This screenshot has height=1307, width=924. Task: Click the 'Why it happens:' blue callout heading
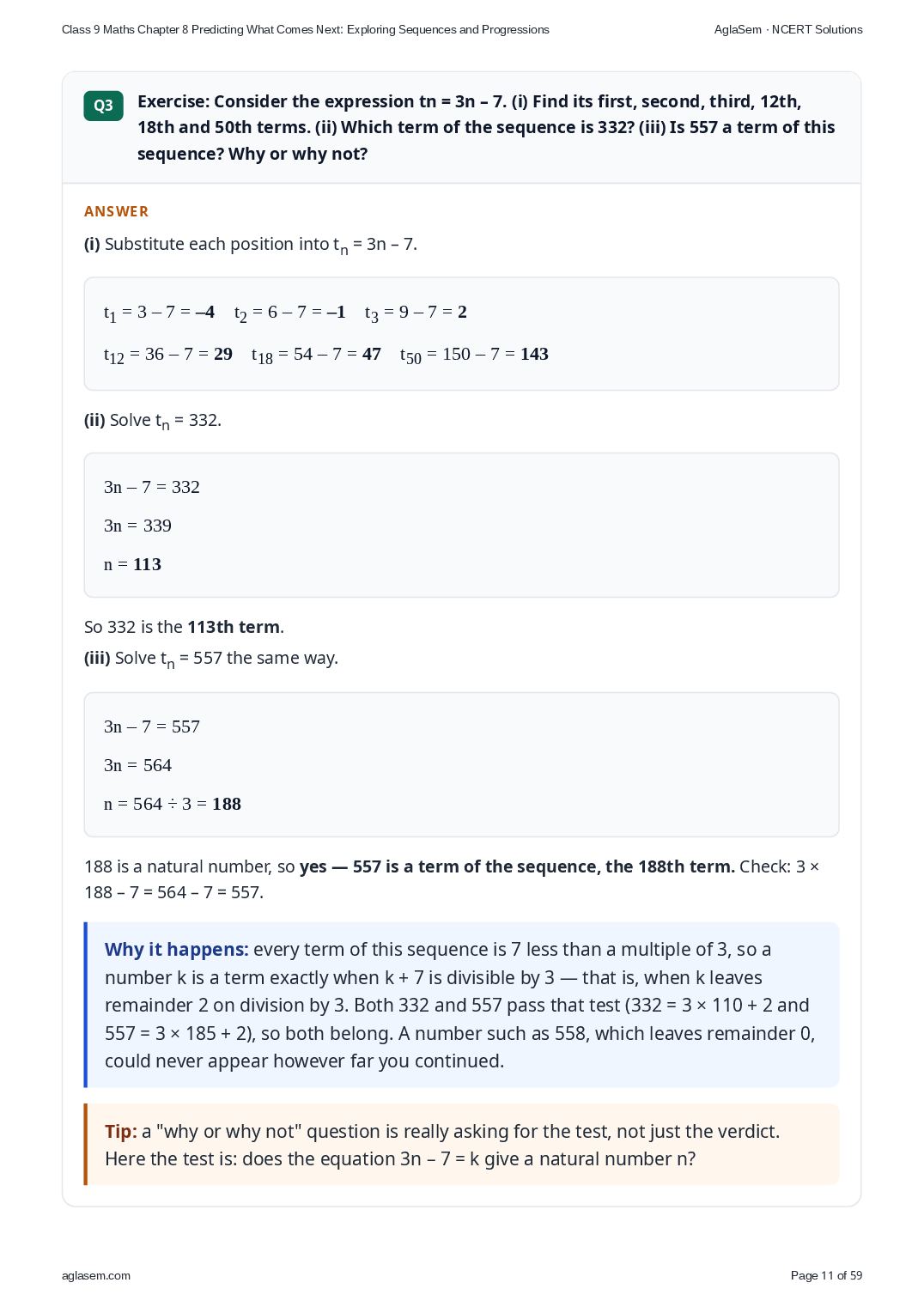(x=177, y=950)
